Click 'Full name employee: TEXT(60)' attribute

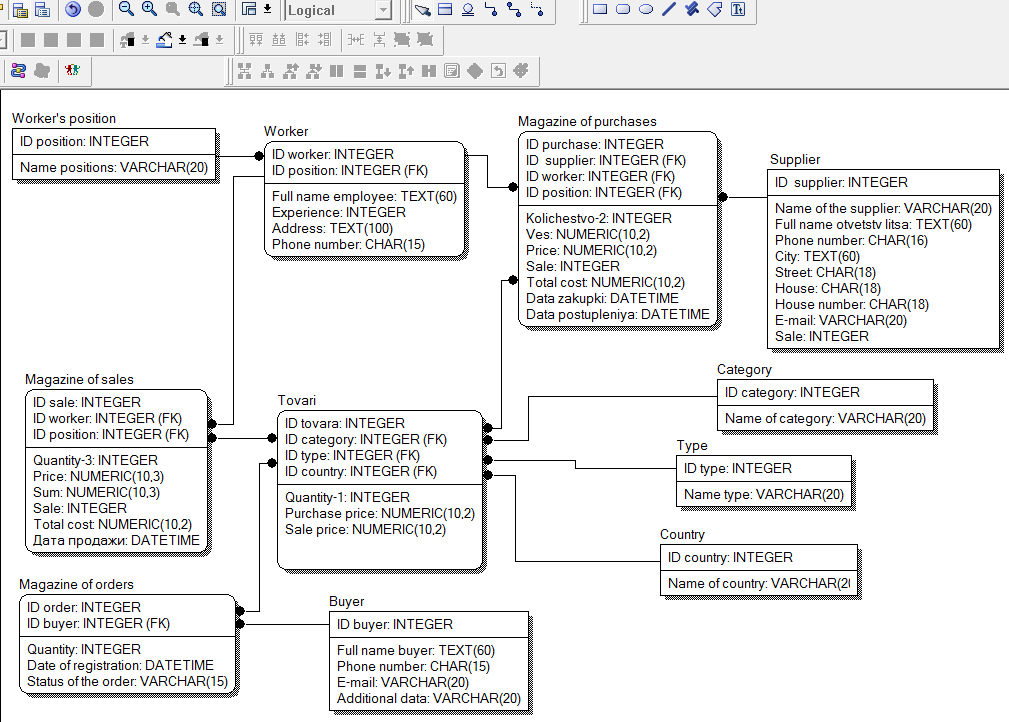(364, 196)
